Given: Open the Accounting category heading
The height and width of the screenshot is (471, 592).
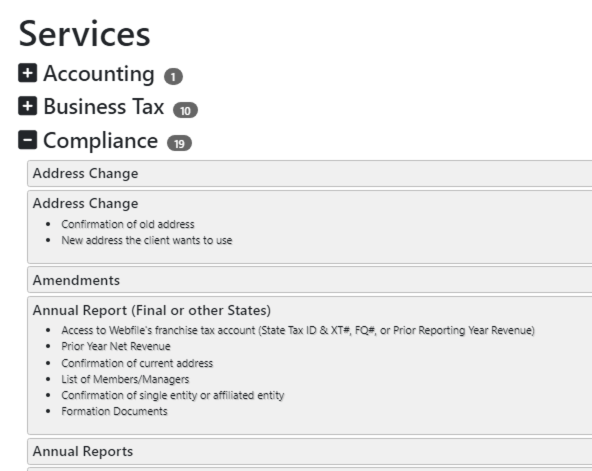Looking at the screenshot, I should click(99, 73).
